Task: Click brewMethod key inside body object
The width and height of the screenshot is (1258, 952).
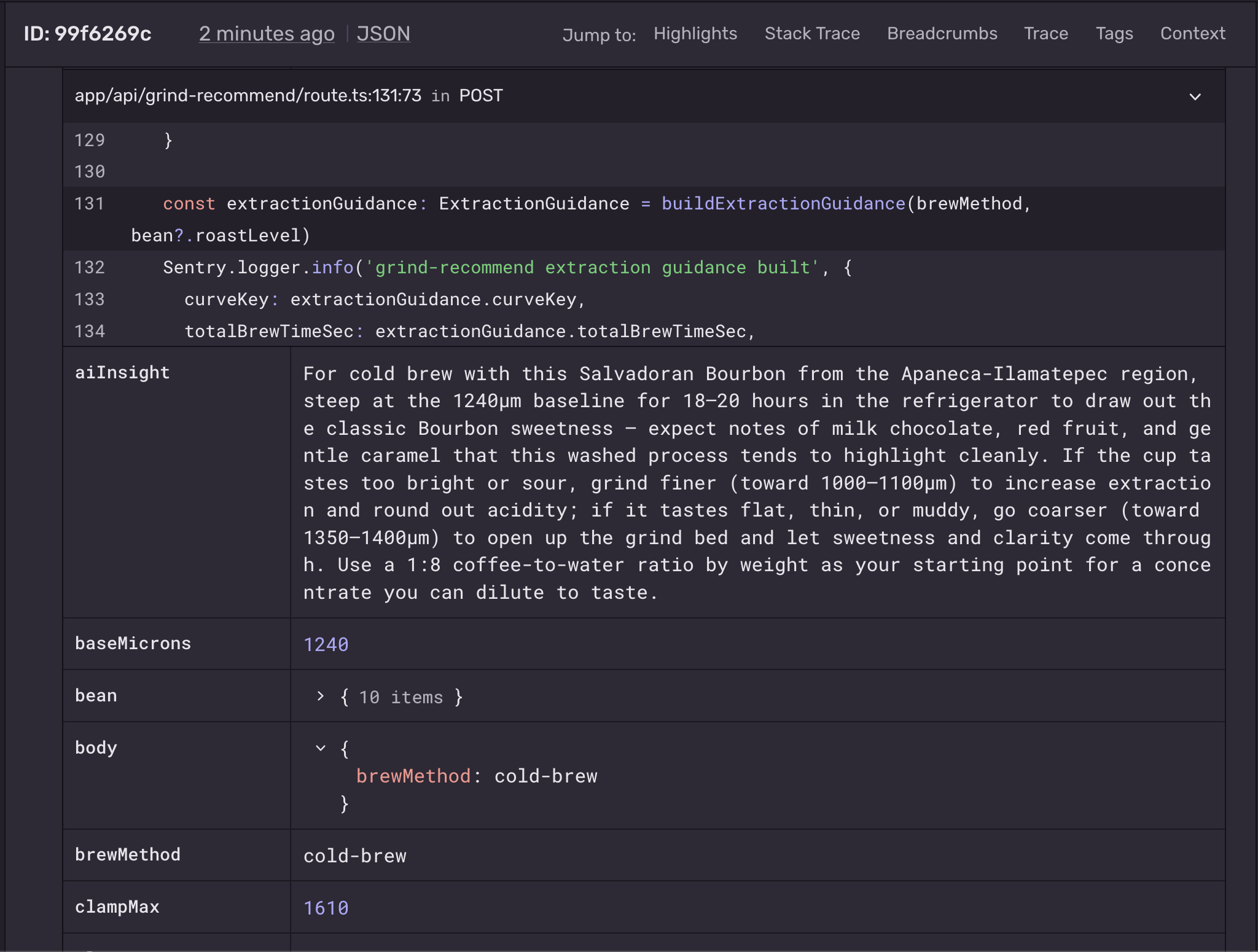Action: click(413, 776)
